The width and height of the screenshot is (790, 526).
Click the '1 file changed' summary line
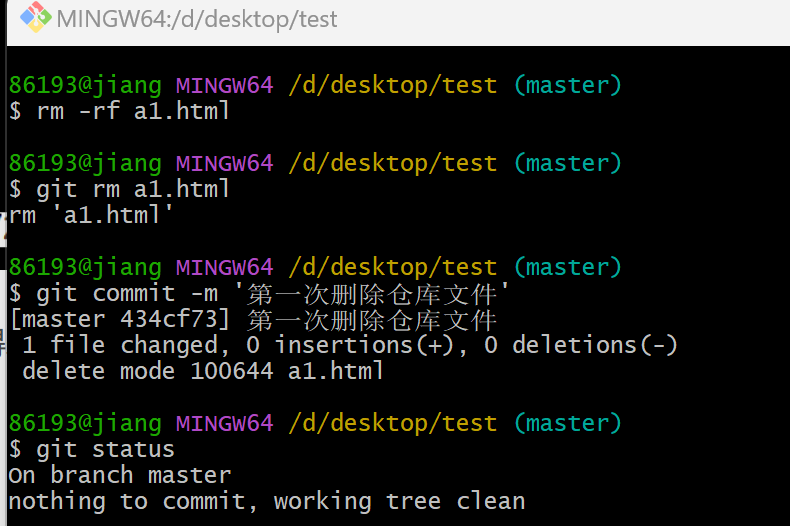pyautogui.click(x=350, y=346)
